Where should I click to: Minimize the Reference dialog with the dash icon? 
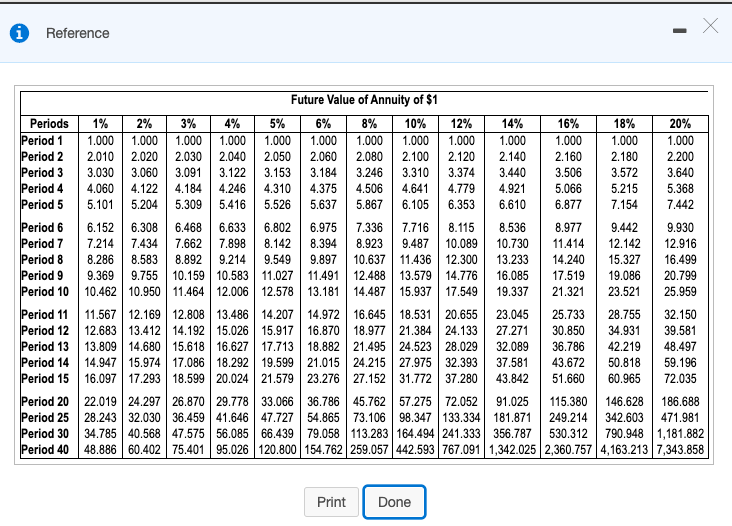coord(680,31)
